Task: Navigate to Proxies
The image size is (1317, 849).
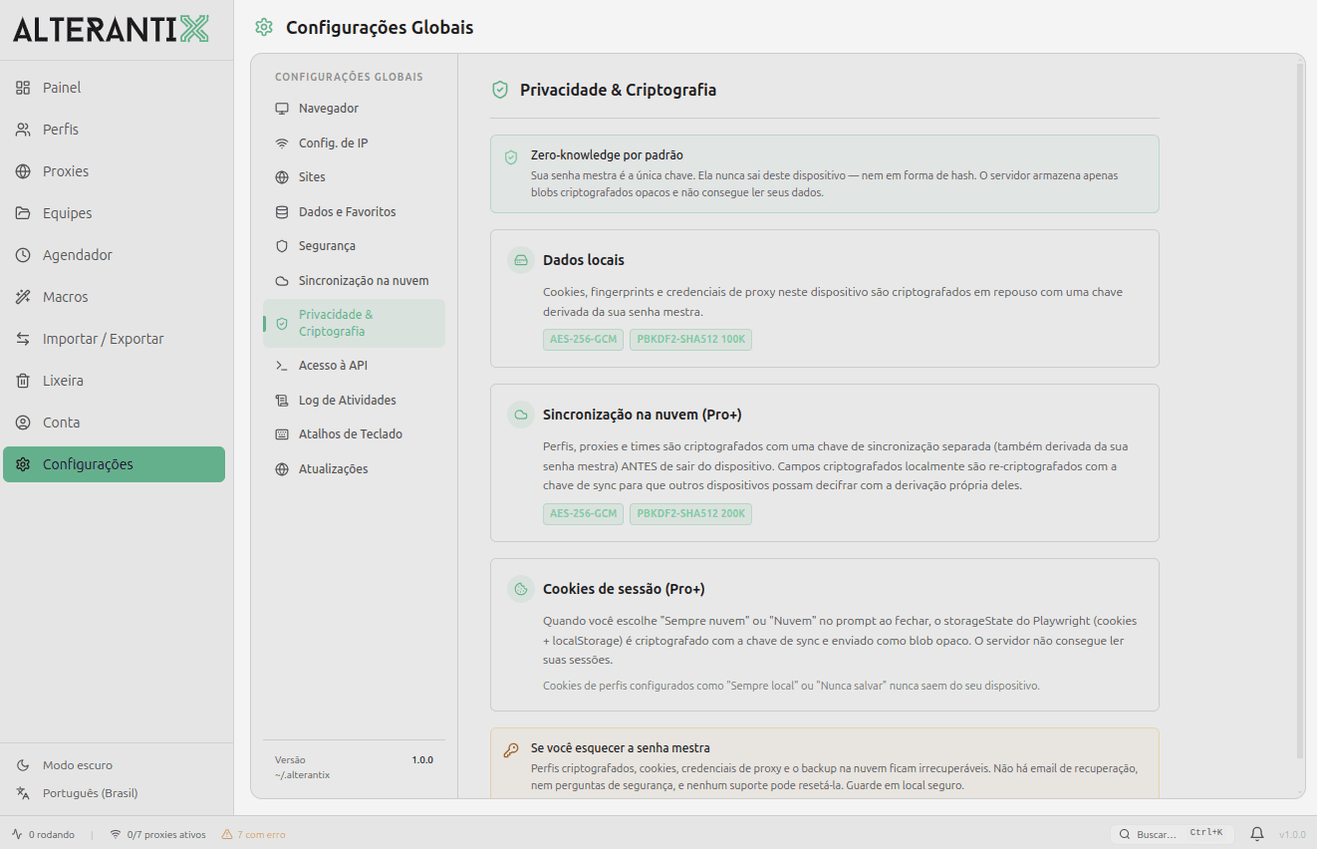Action: (114, 172)
